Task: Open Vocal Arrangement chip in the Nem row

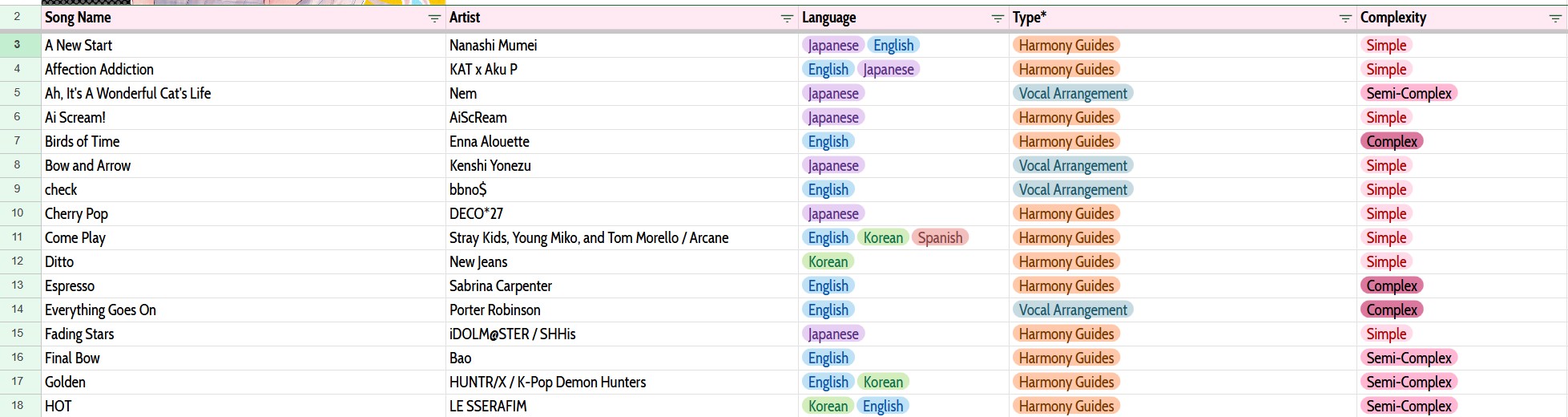Action: [1073, 94]
